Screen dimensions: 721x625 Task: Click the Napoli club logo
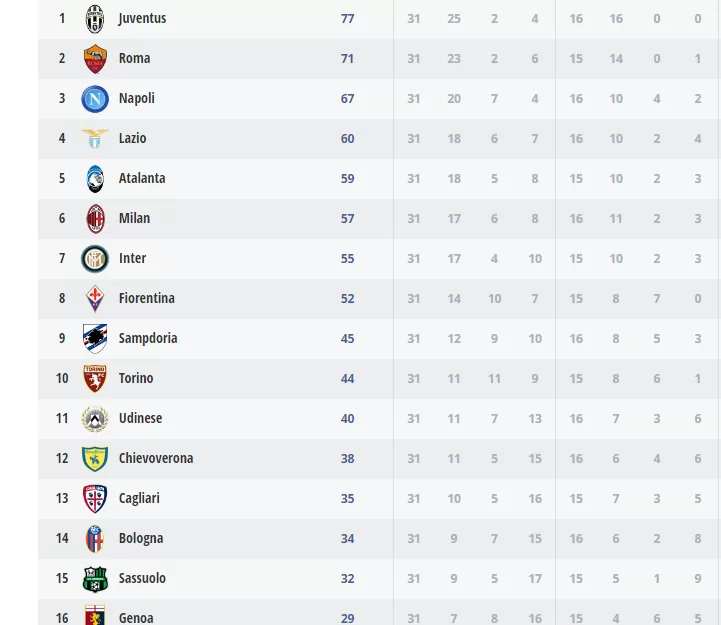(95, 99)
